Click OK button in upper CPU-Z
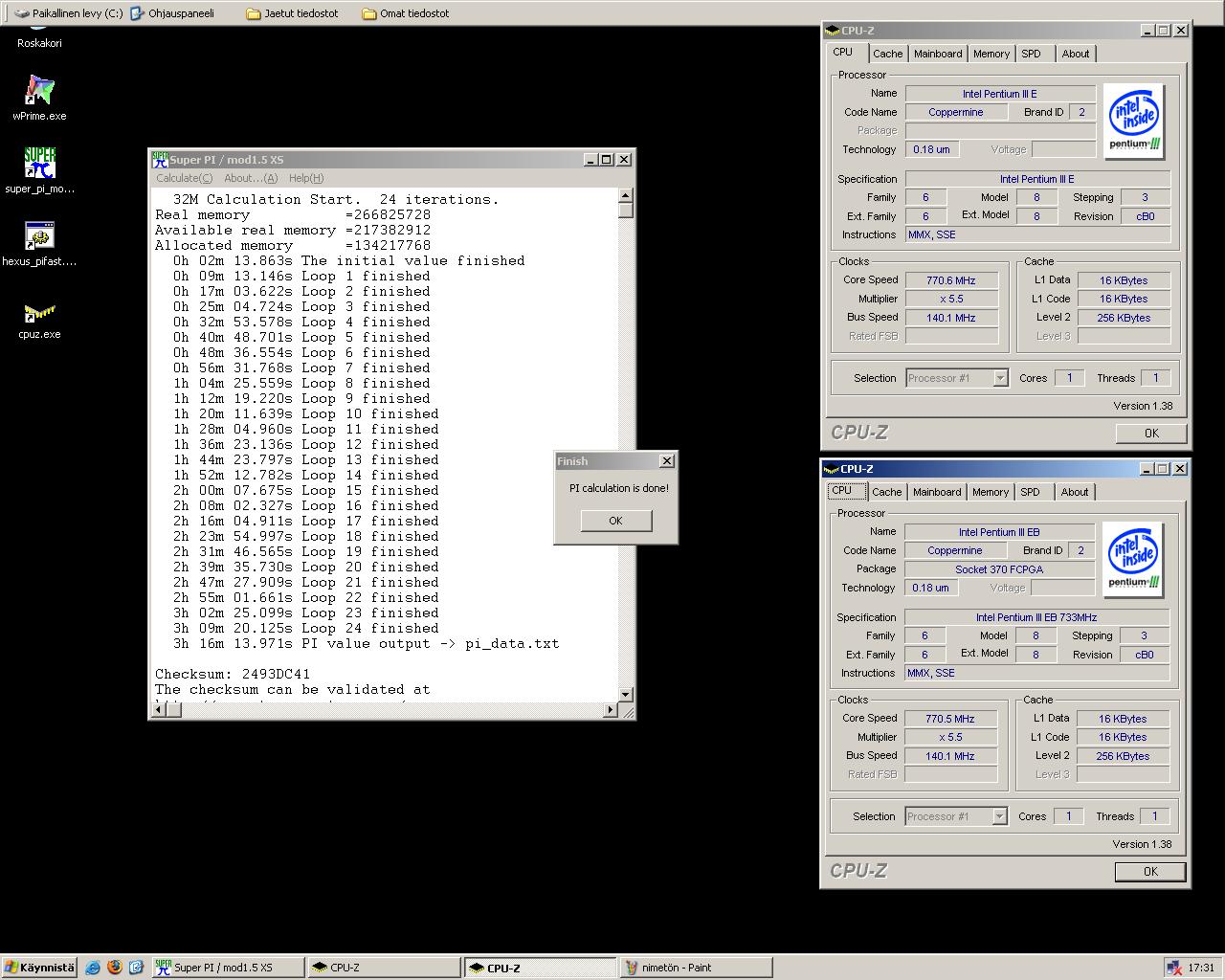This screenshot has width=1225, height=980. click(1151, 434)
